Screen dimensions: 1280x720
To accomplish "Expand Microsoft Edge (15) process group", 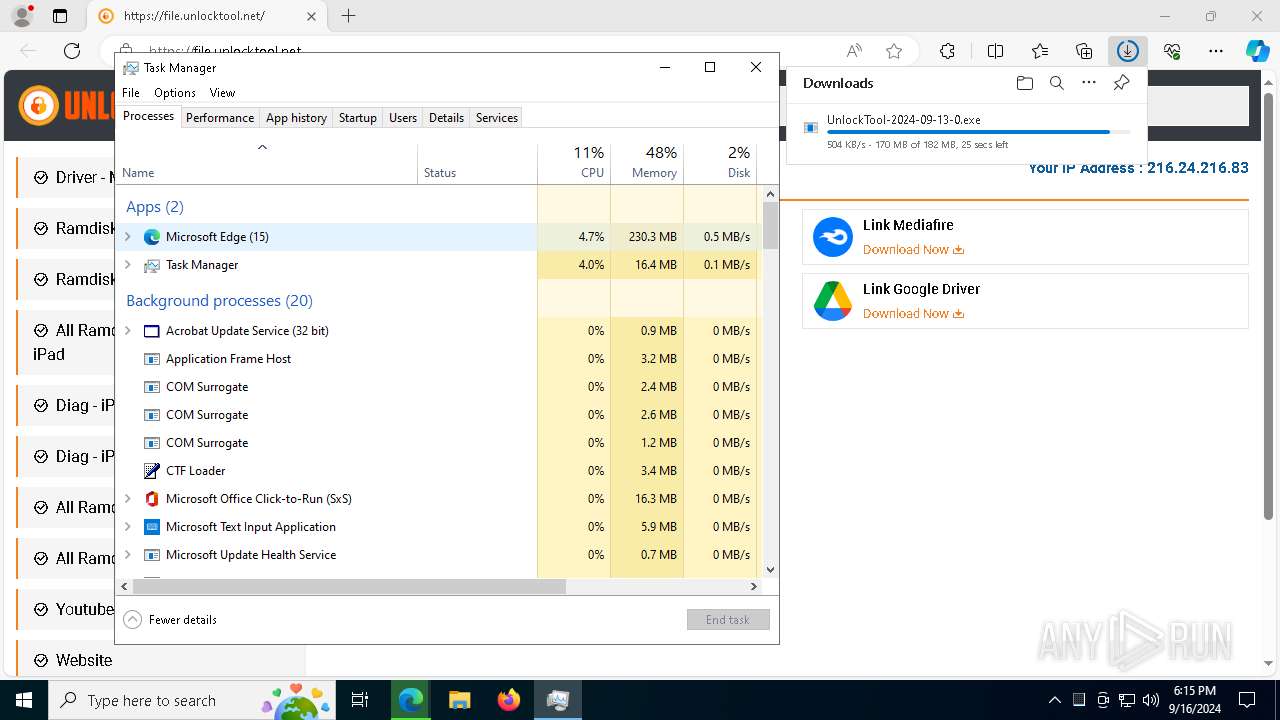I will pyautogui.click(x=127, y=237).
